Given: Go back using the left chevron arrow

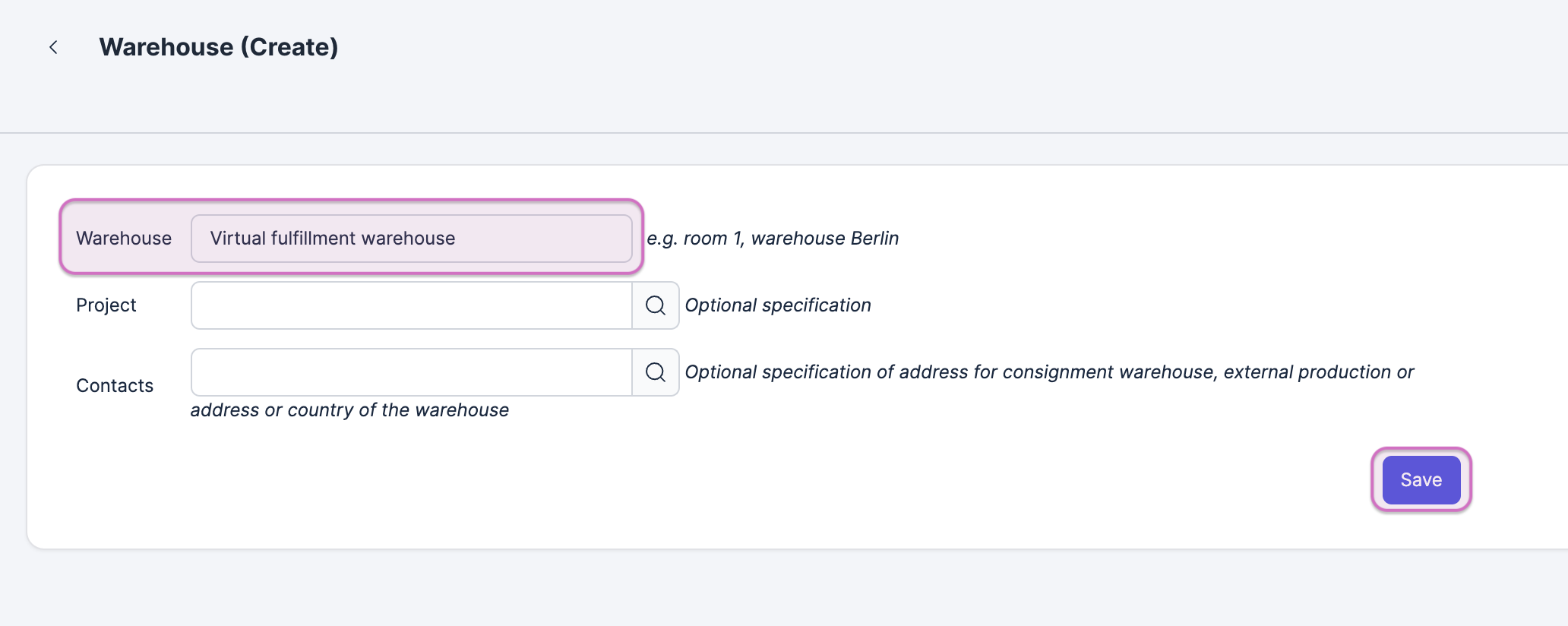Looking at the screenshot, I should coord(53,47).
